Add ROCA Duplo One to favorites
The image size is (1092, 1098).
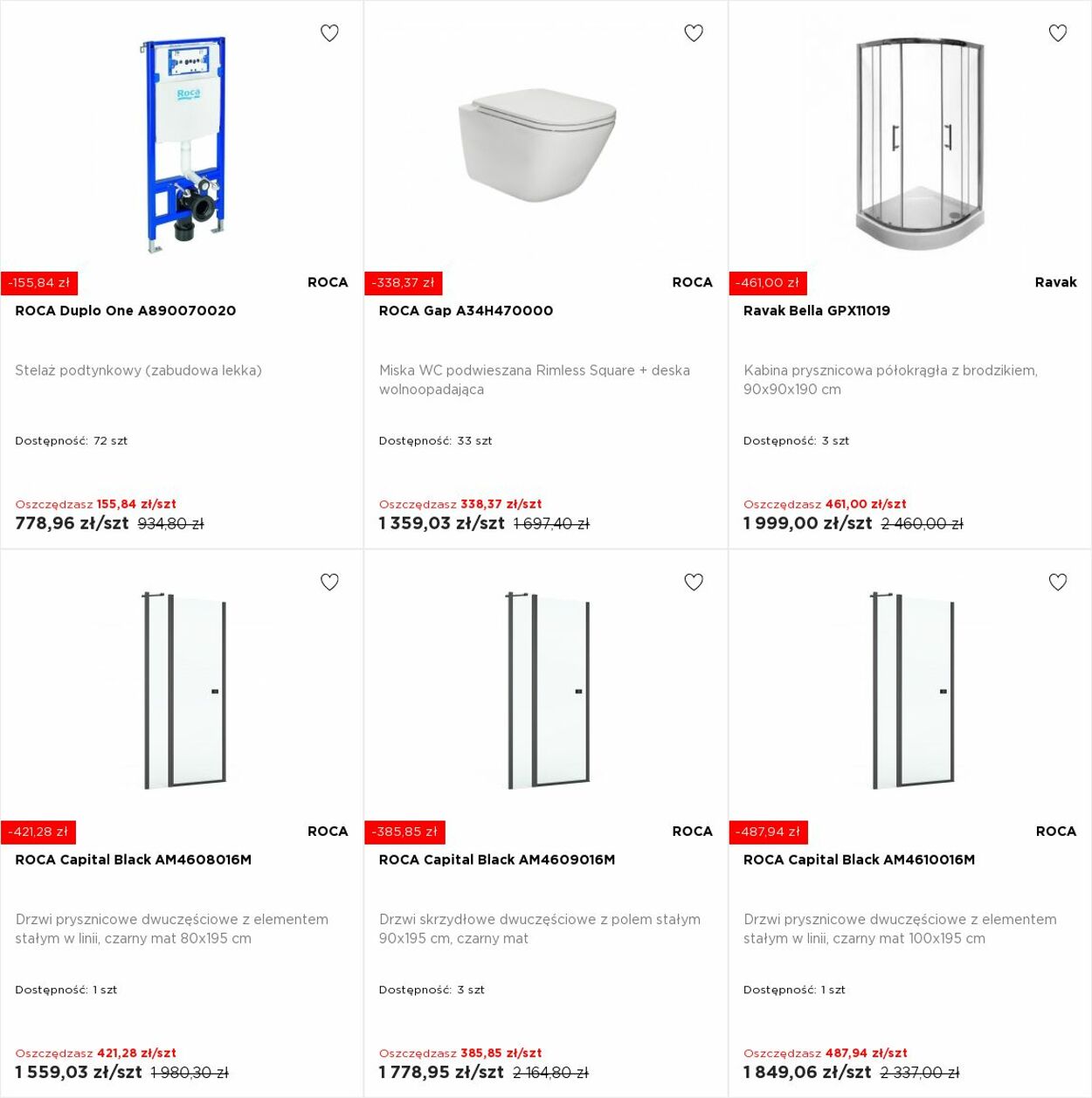[329, 33]
